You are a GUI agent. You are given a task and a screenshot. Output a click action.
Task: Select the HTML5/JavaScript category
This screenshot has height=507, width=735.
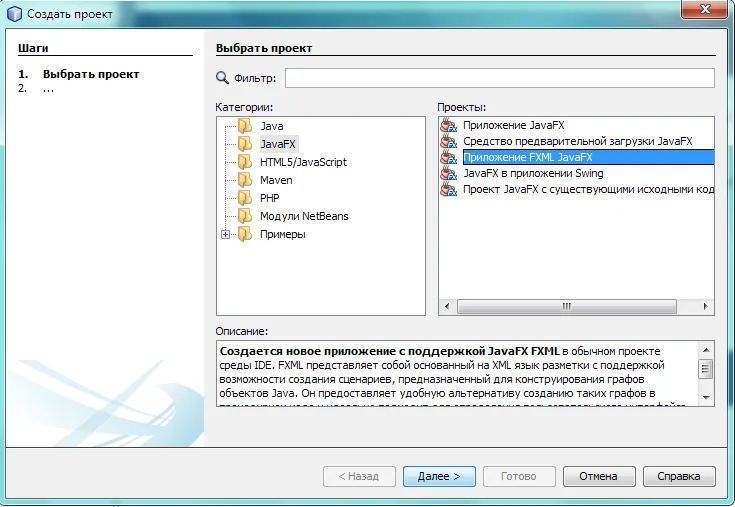click(x=303, y=162)
